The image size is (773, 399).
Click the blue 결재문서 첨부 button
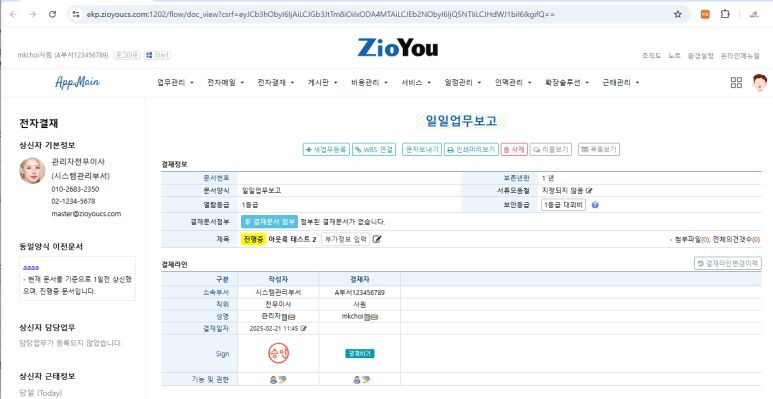(x=270, y=222)
